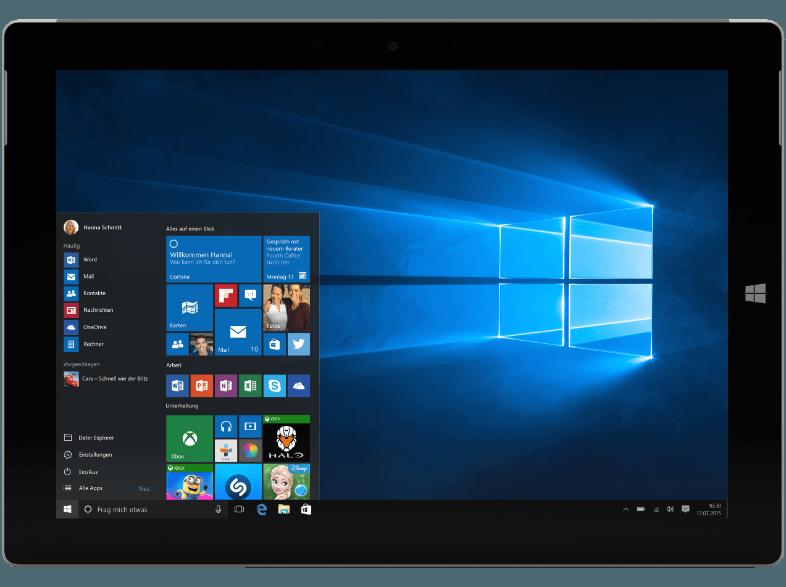
Task: Open Nachrichten in the Start menu list
Action: (88, 310)
